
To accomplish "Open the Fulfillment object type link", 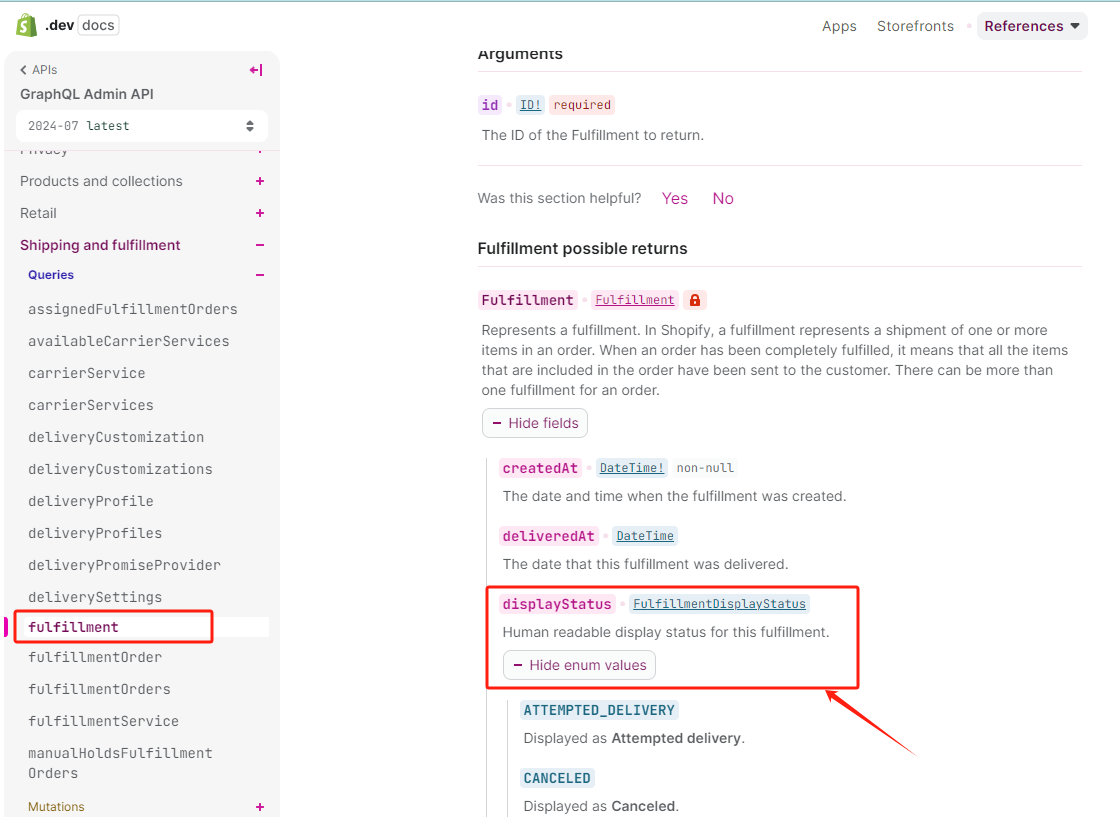I will (x=634, y=300).
